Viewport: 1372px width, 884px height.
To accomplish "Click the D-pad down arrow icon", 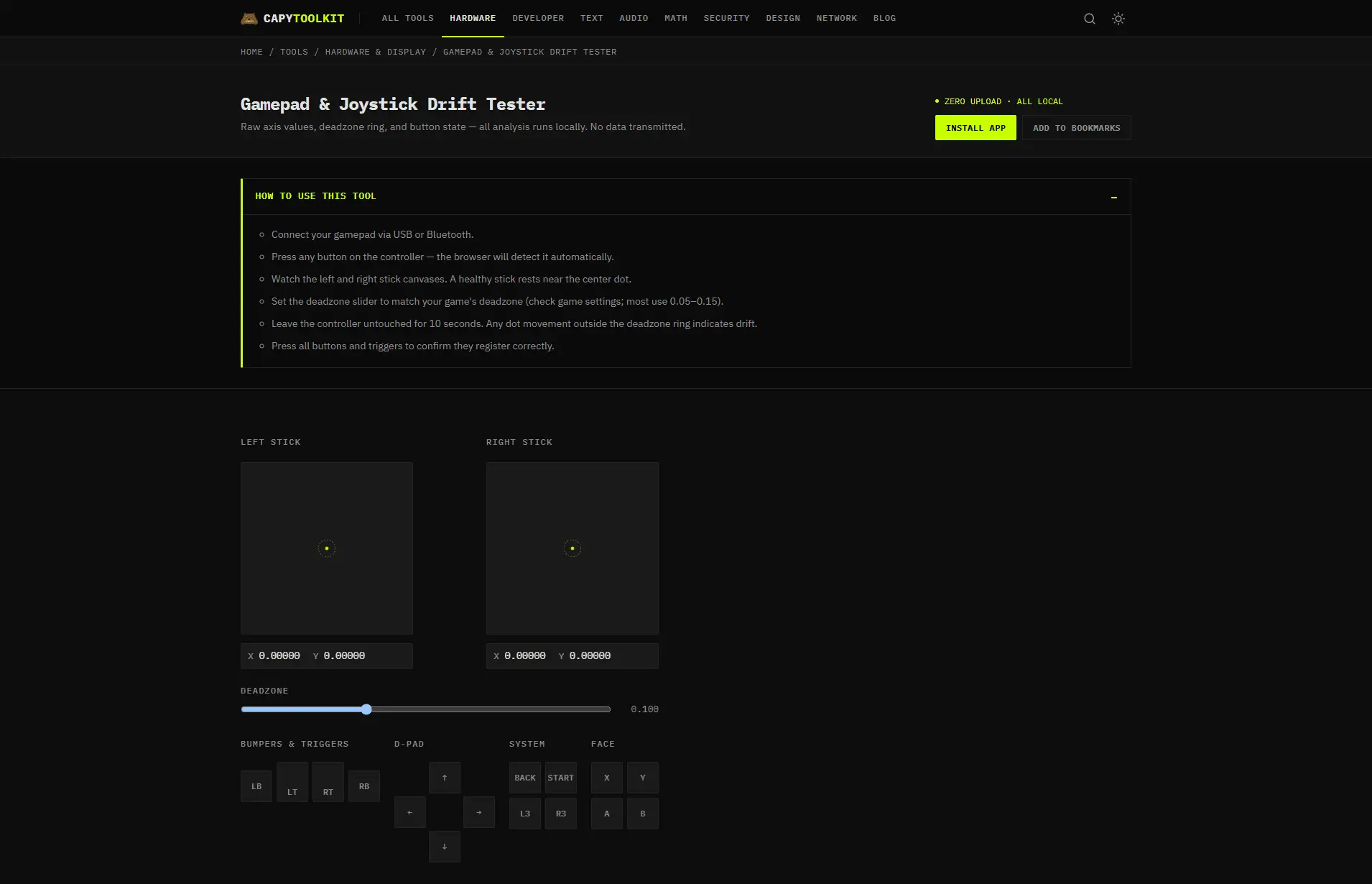I will click(445, 847).
